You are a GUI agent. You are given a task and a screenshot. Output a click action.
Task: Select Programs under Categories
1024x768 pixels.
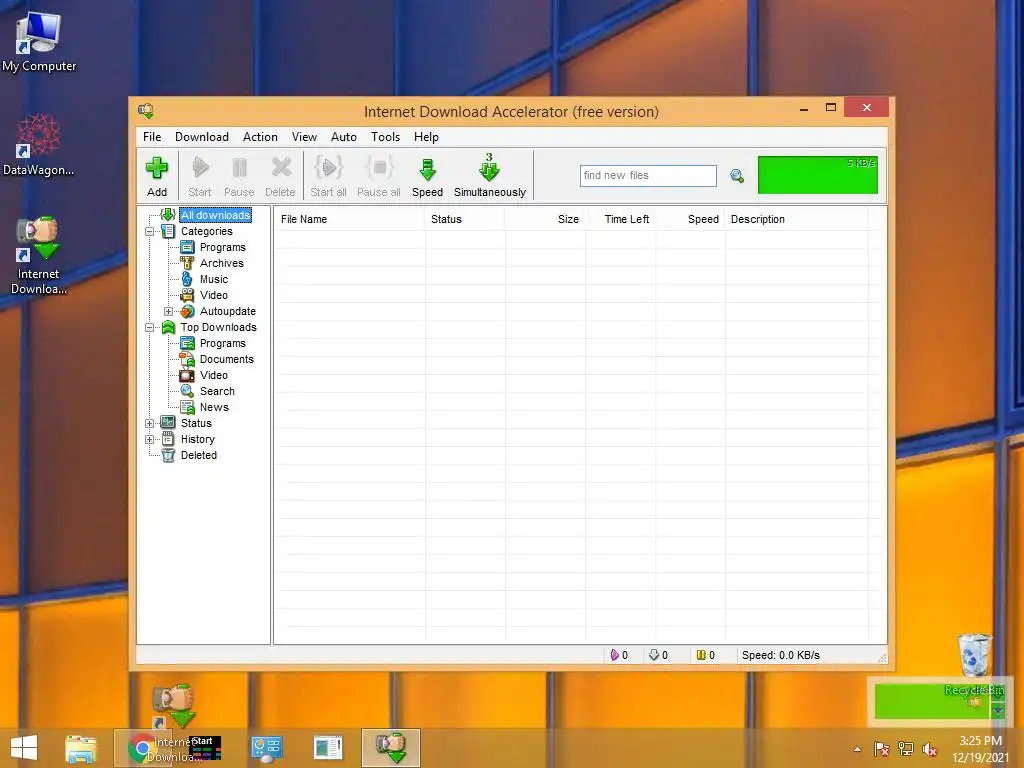point(223,247)
